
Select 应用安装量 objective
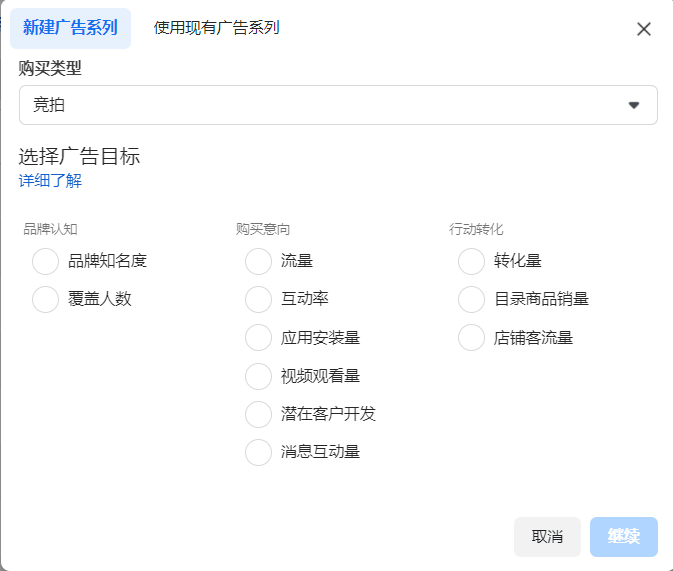point(258,337)
